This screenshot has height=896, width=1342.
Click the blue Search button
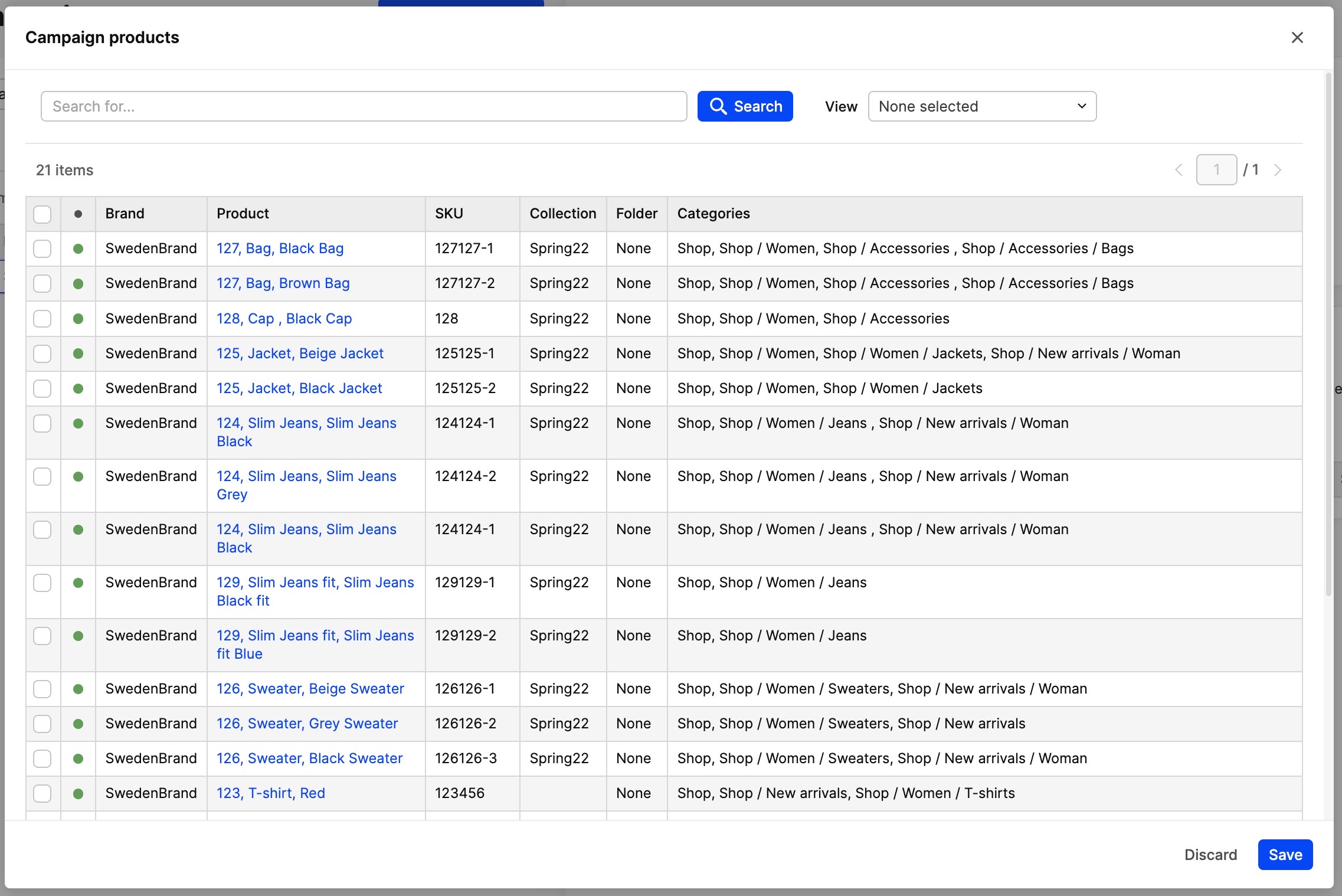(745, 106)
